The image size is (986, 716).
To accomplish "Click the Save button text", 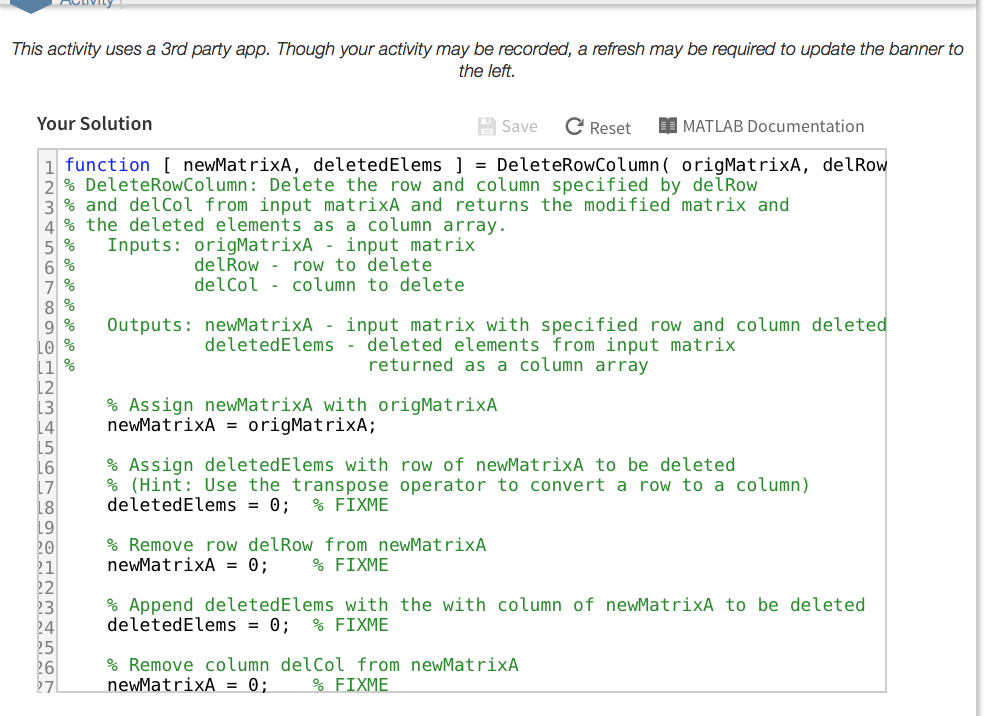I will 518,126.
